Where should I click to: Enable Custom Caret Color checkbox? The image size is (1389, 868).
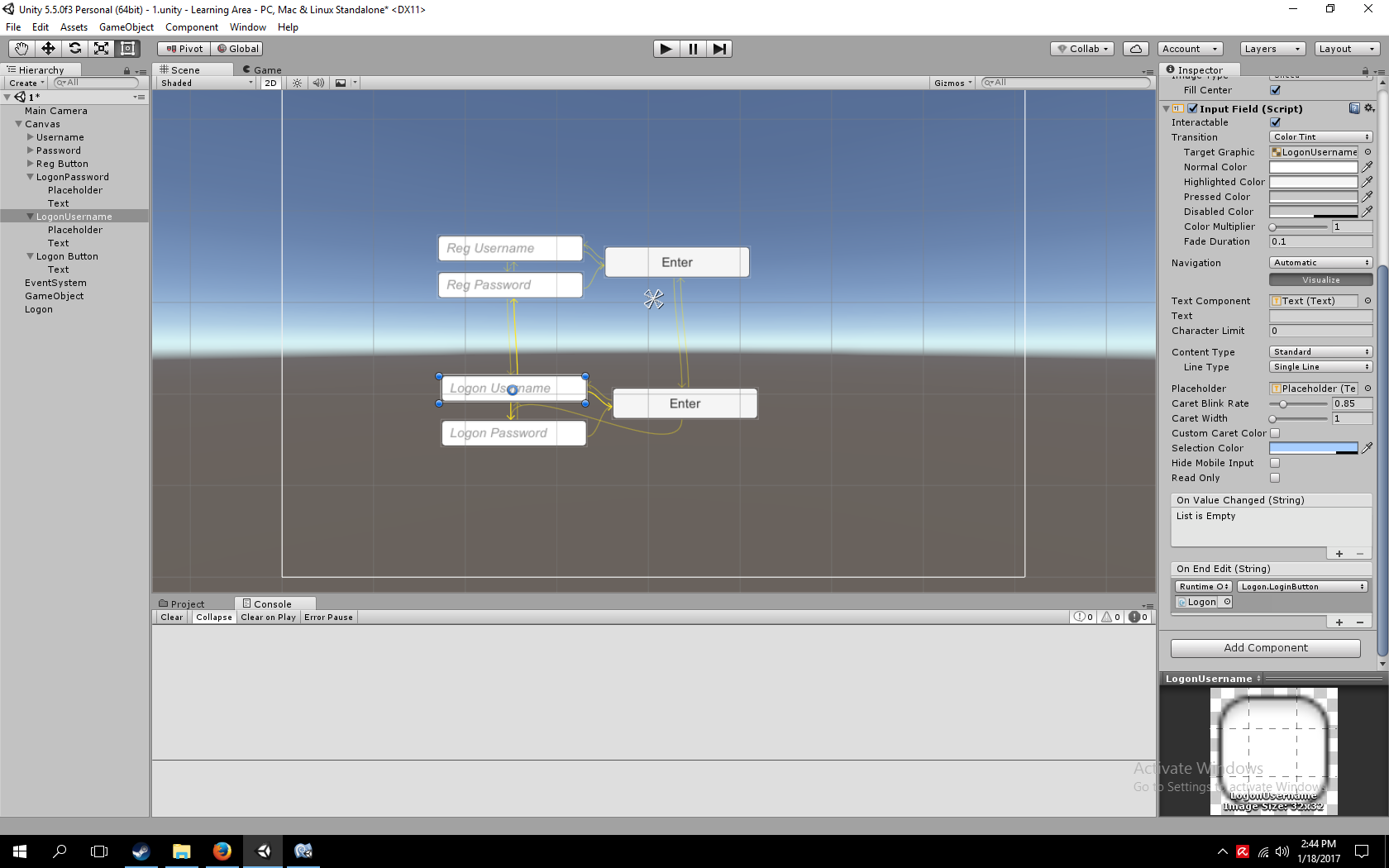pyautogui.click(x=1275, y=433)
